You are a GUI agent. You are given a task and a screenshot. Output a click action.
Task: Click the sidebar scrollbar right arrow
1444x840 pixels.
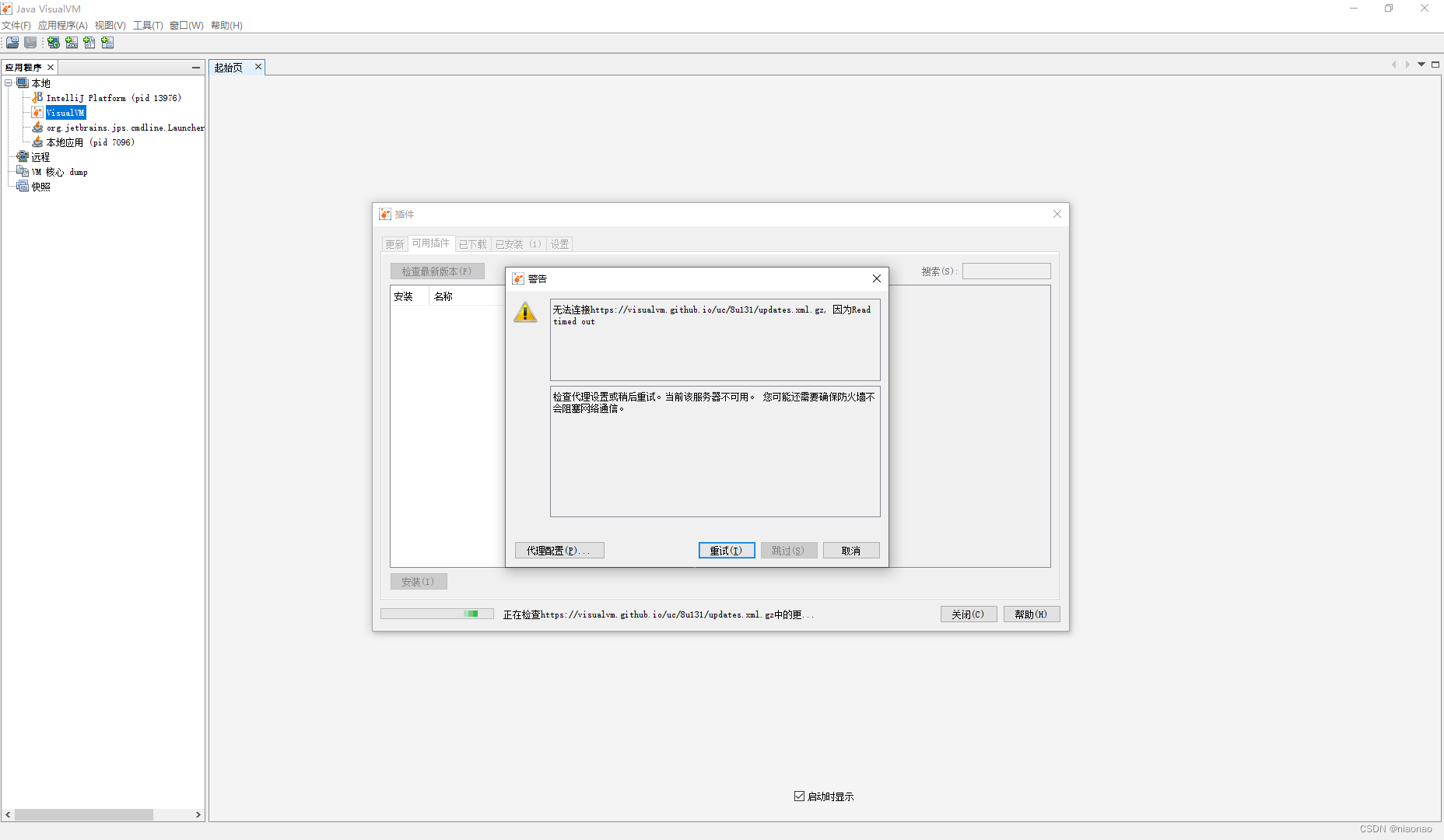pos(198,814)
